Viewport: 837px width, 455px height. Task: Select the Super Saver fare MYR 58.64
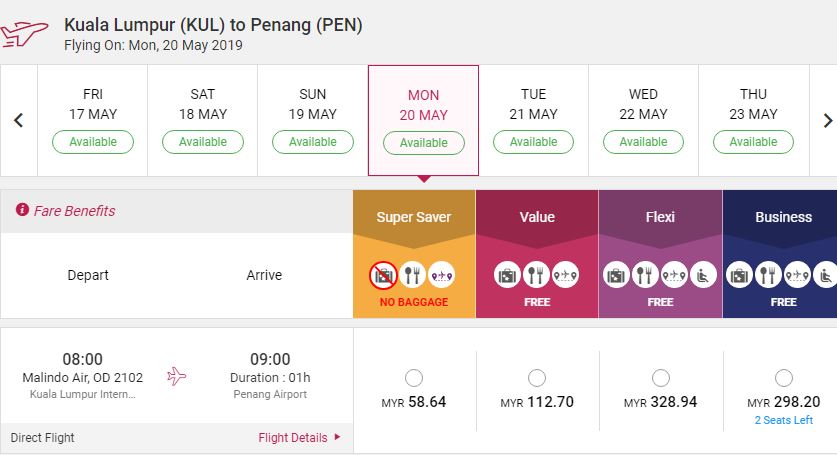click(414, 378)
